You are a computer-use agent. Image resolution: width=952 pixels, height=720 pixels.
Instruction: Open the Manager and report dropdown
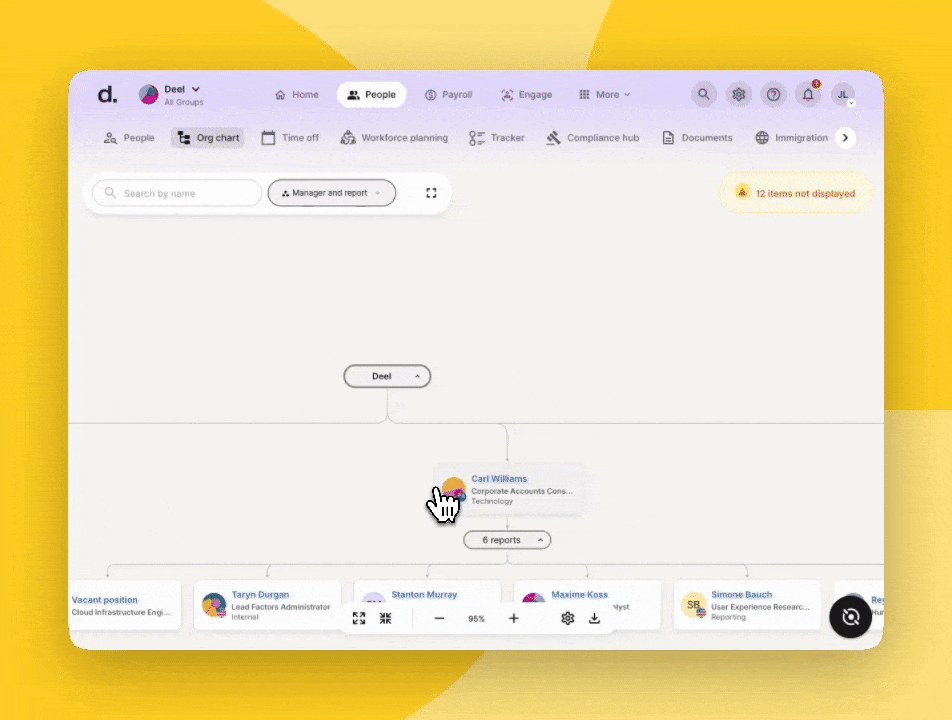coord(332,193)
